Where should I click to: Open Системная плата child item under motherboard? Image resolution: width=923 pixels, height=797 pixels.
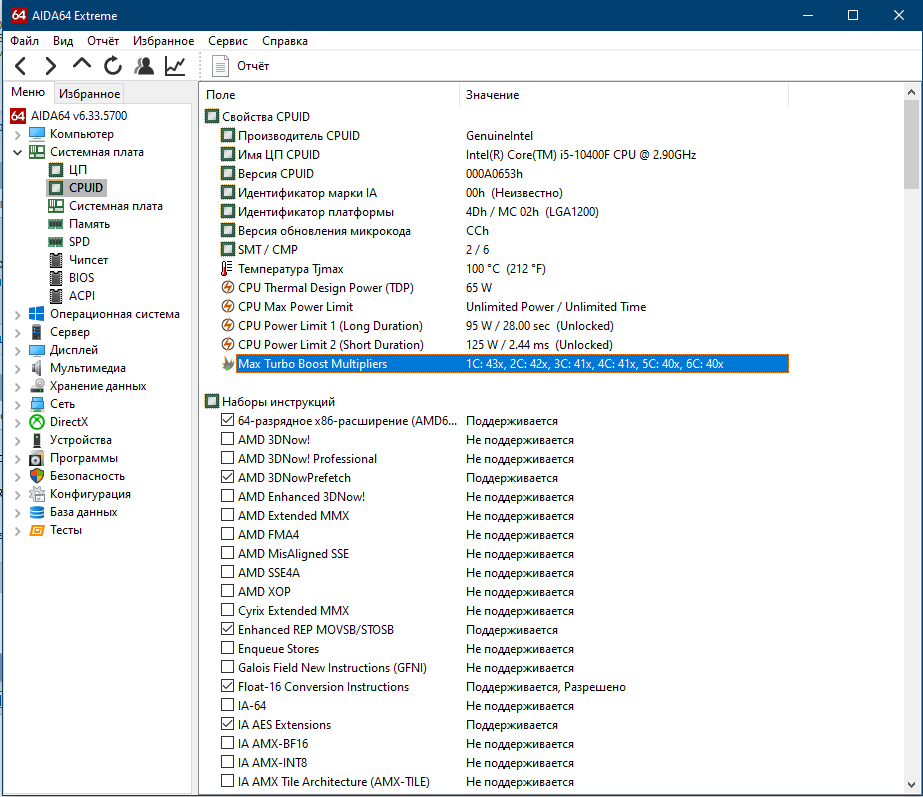(115, 206)
